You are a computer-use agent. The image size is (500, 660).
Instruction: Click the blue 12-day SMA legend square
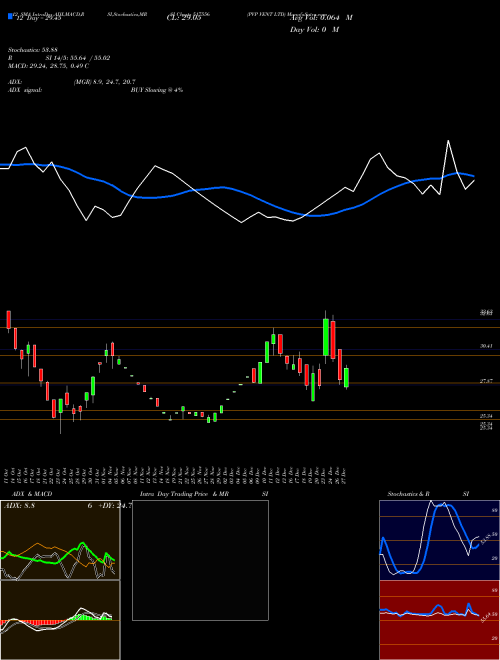click(10, 17)
